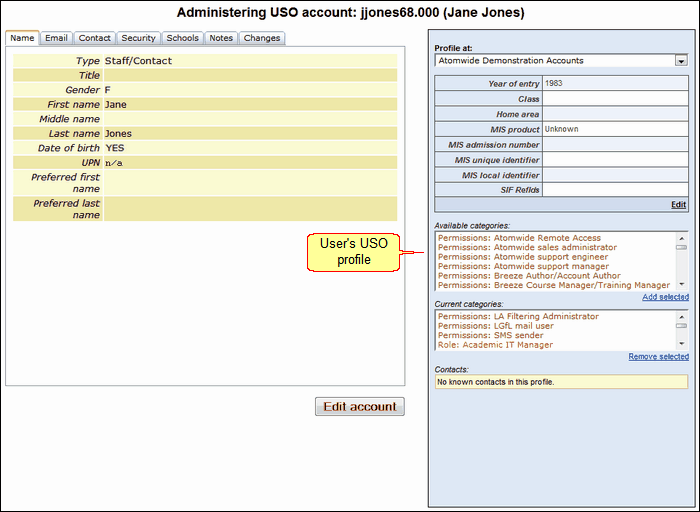Click the Home area field cell
Image resolution: width=700 pixels, height=512 pixels.
coord(615,114)
